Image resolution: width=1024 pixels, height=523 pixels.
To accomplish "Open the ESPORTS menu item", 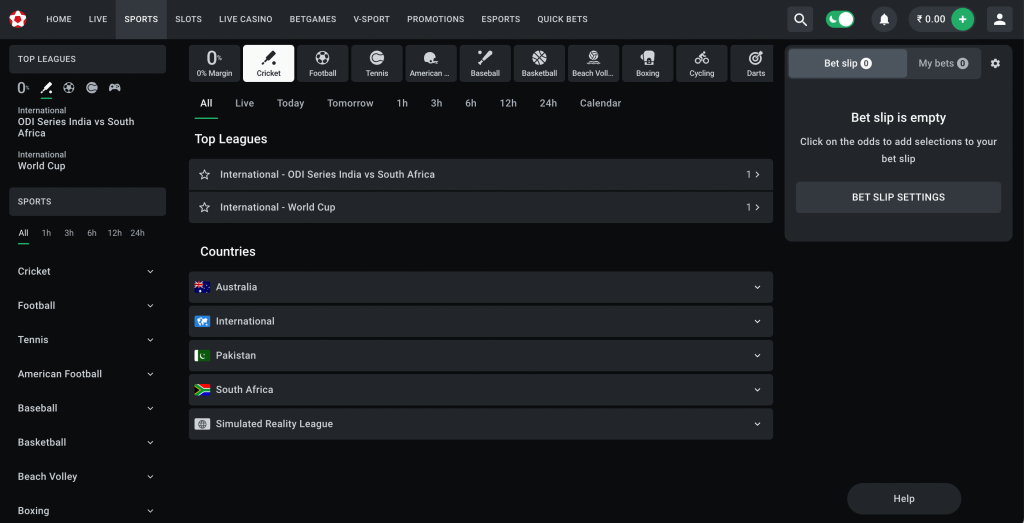I will (501, 20).
